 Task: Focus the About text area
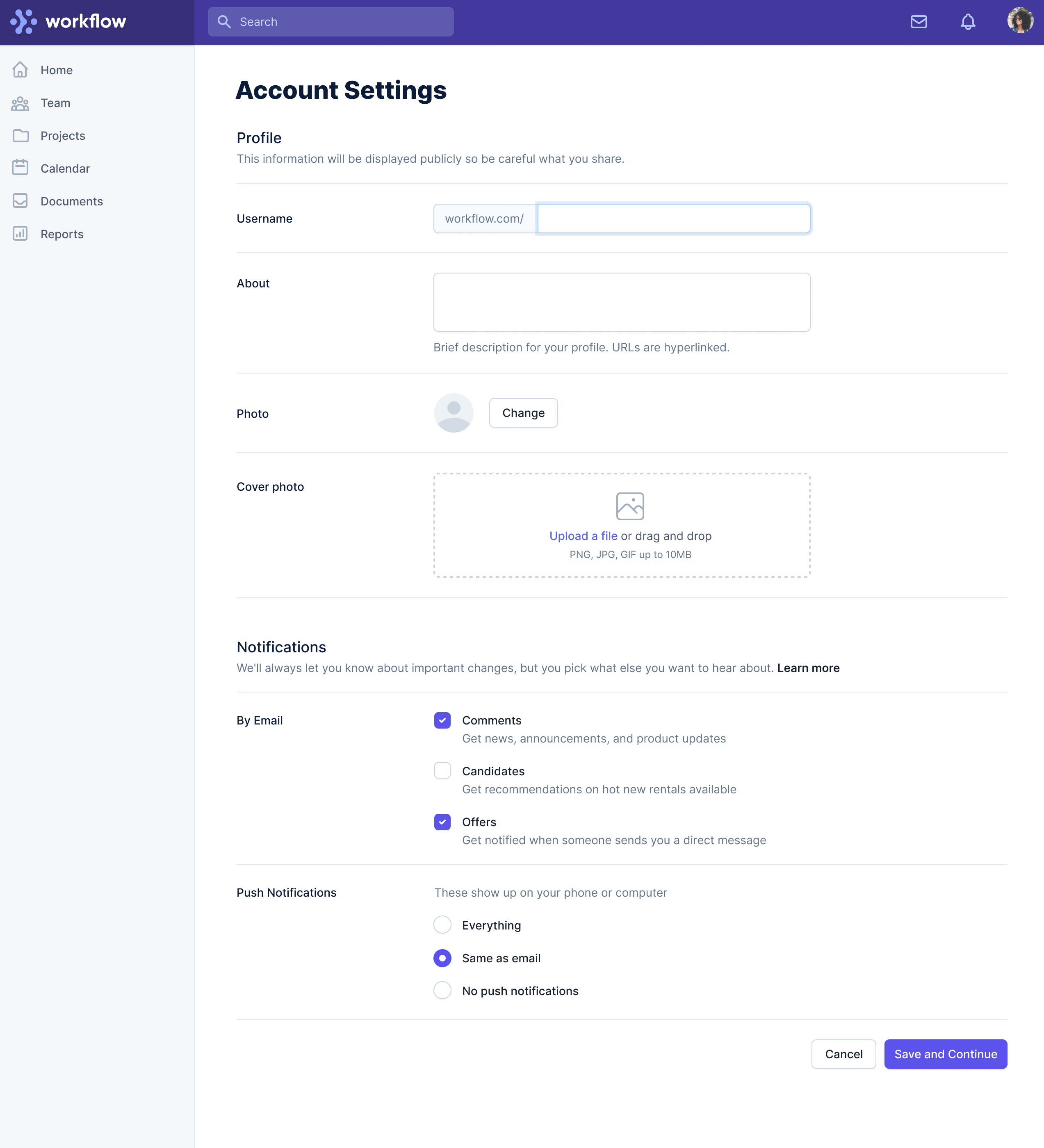(621, 302)
